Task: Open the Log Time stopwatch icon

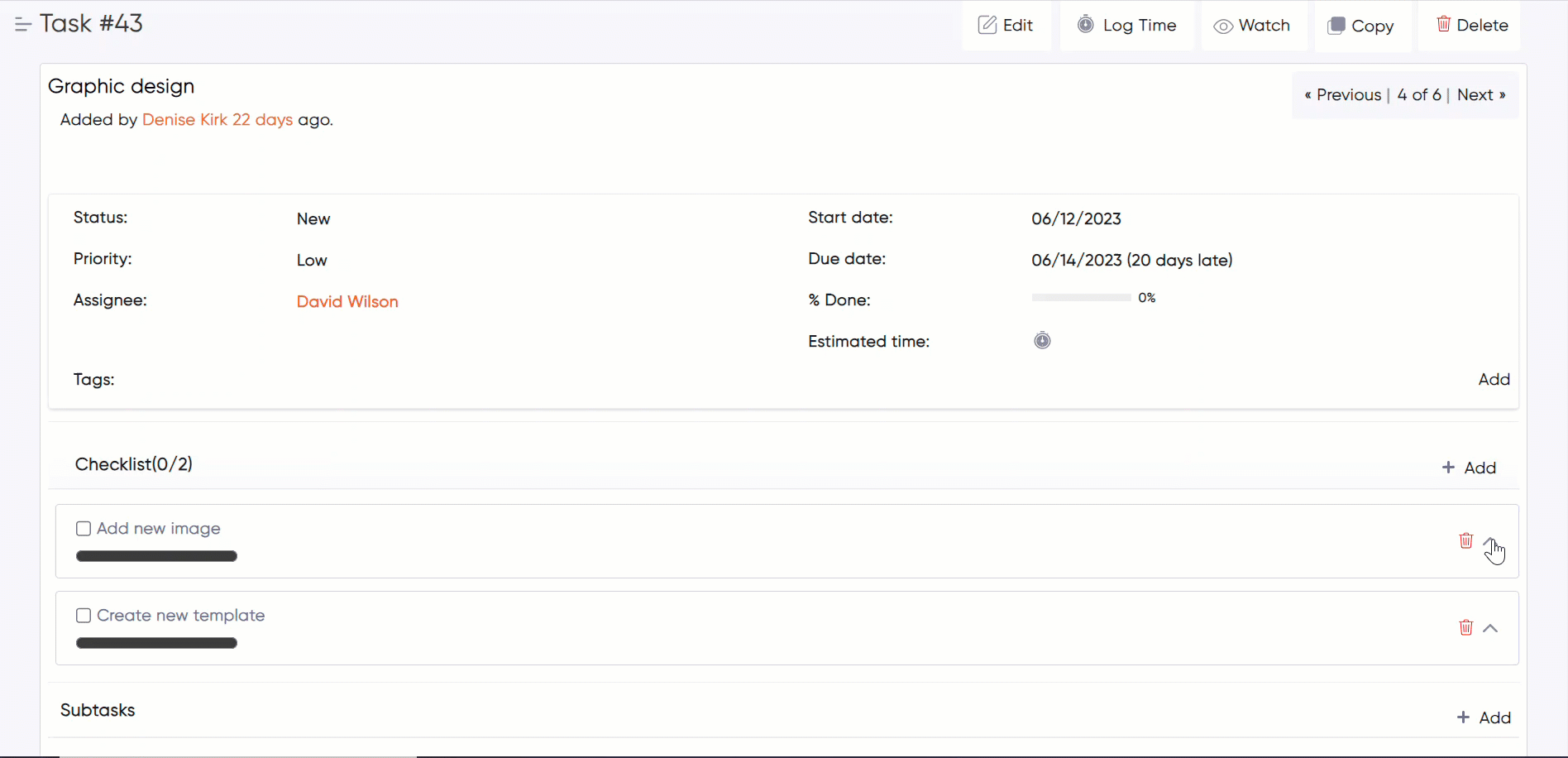Action: pos(1086,25)
